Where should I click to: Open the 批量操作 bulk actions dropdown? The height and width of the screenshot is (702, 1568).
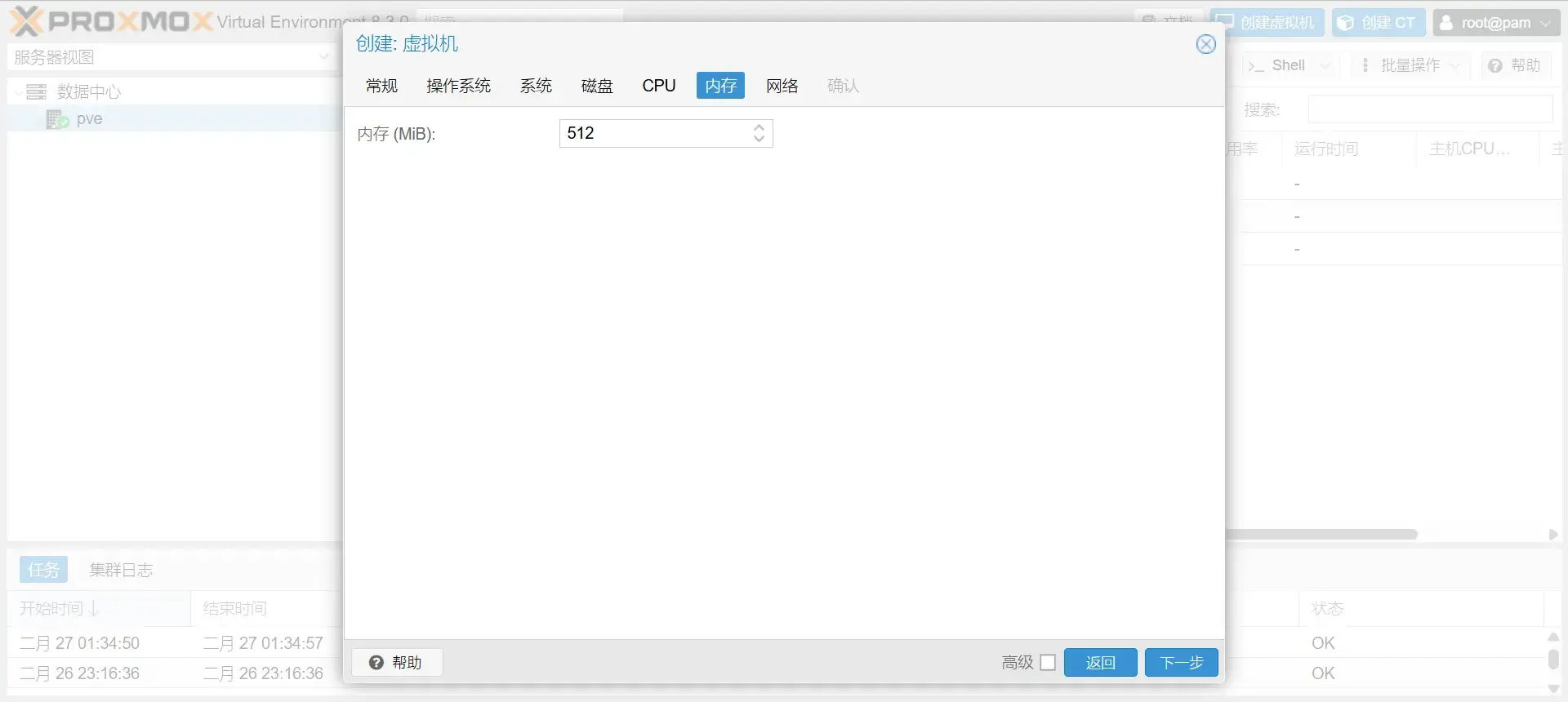pos(1410,65)
